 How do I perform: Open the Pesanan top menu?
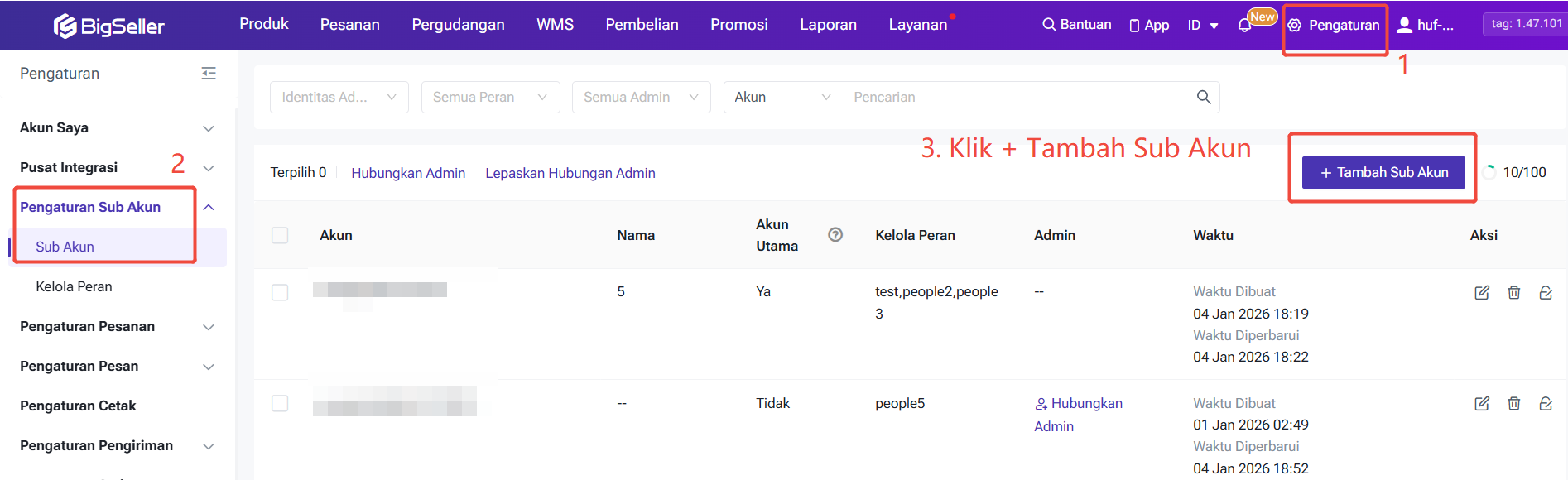(349, 25)
